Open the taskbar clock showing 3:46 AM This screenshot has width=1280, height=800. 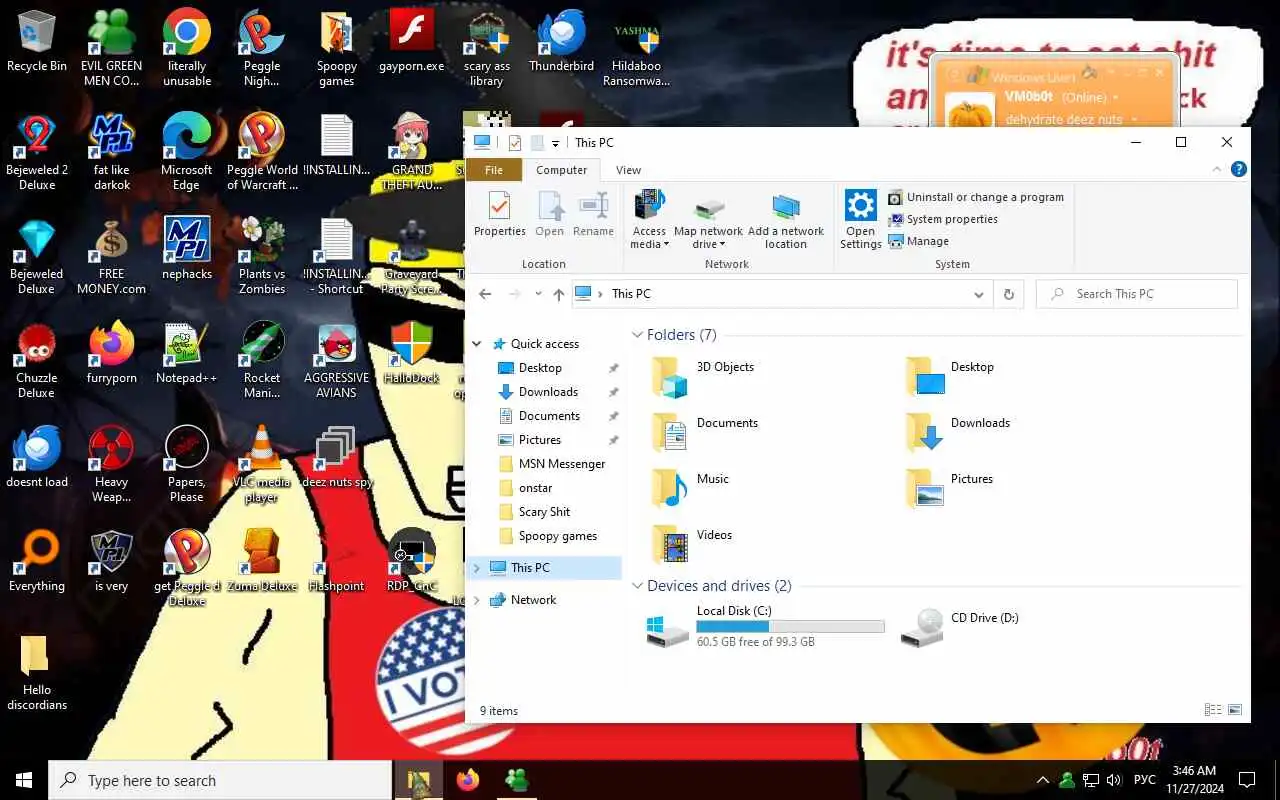pos(1193,780)
